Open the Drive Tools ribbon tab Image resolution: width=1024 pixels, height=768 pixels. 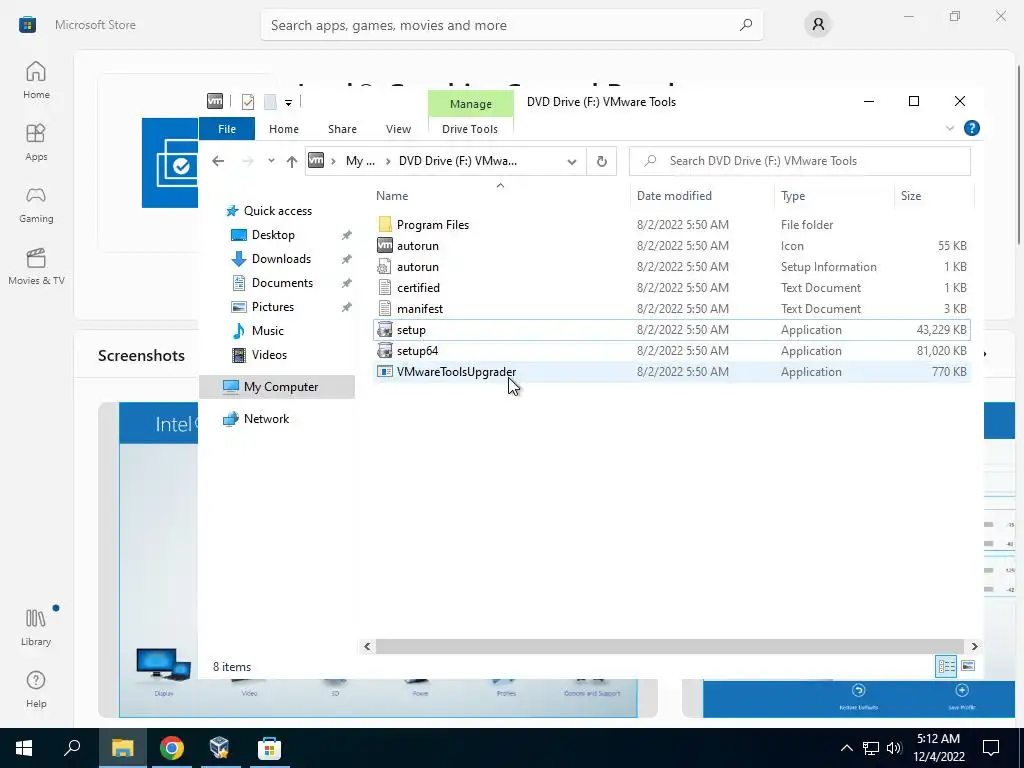[470, 129]
